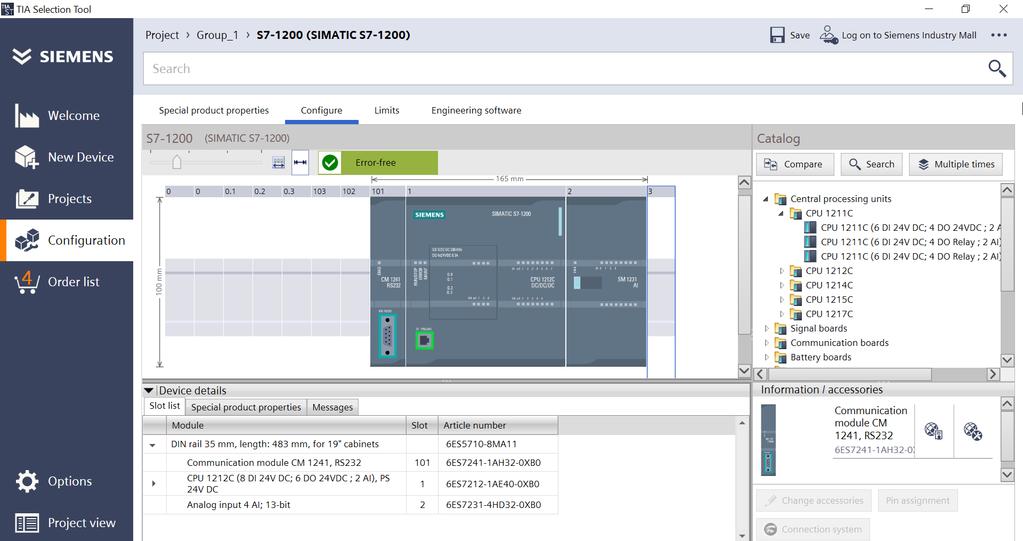Select the CM 1241 RS232 module in the rack
Image resolution: width=1023 pixels, height=541 pixels.
click(x=388, y=281)
